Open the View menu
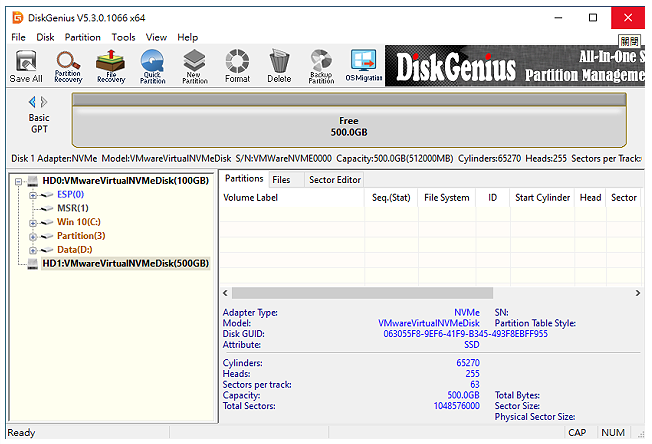The height and width of the screenshot is (444, 652). tap(156, 37)
